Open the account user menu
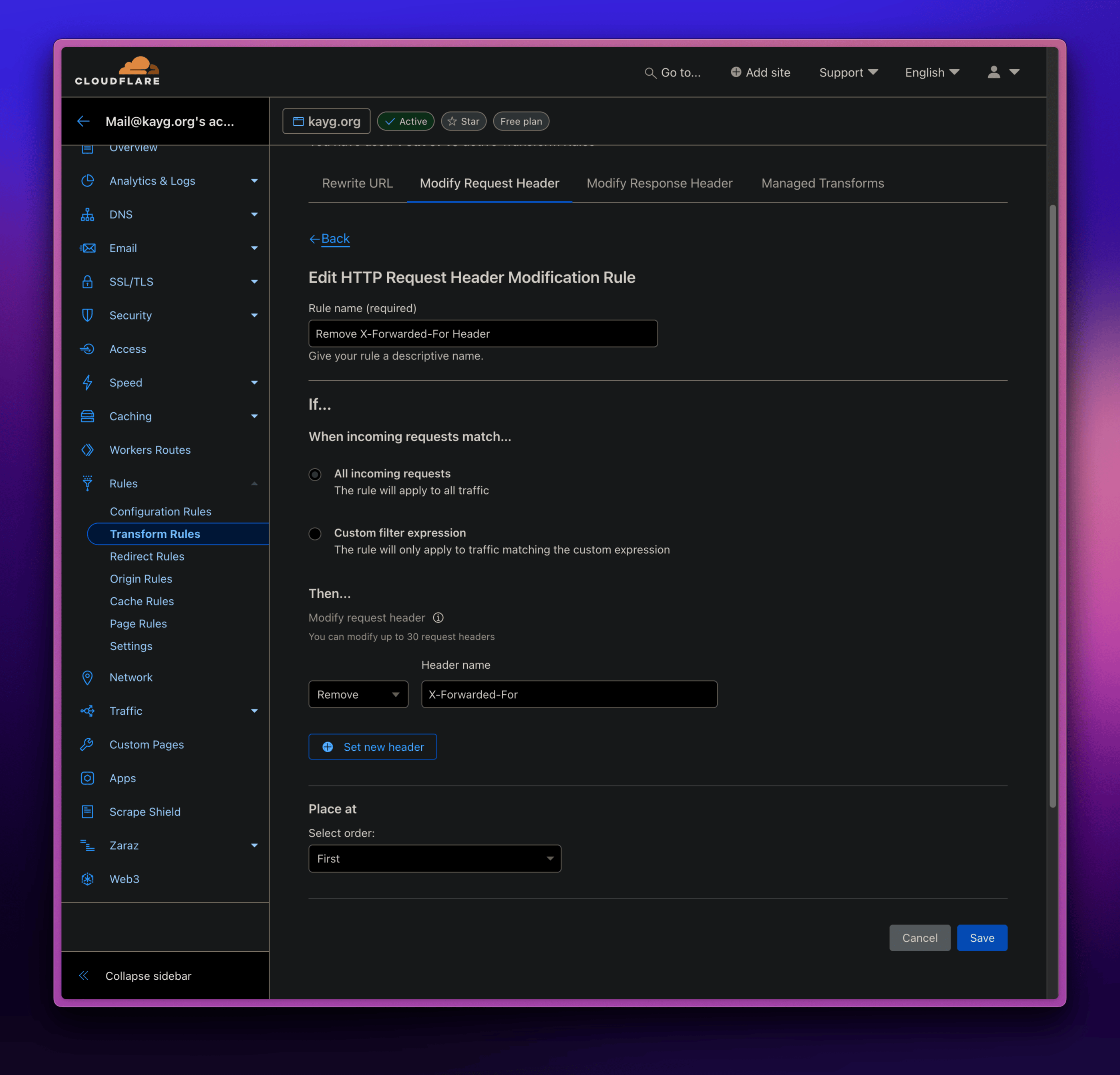The height and width of the screenshot is (1075, 1120). pos(1002,72)
